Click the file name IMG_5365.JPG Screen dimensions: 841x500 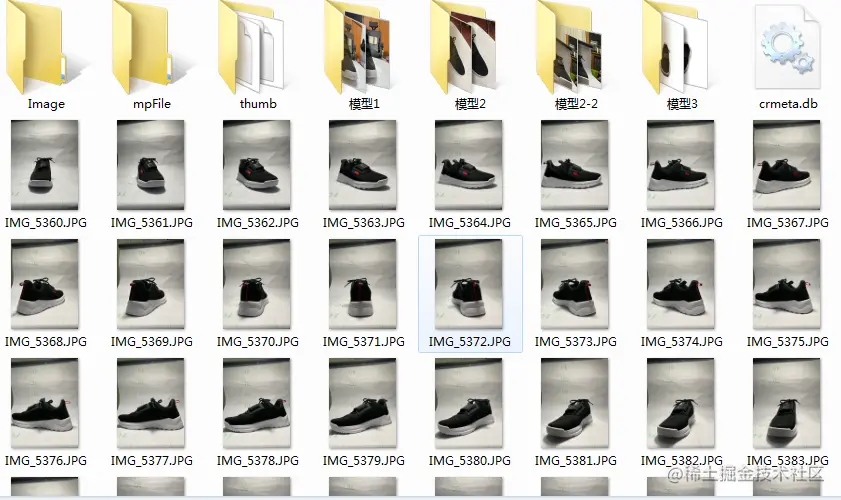[x=576, y=223]
